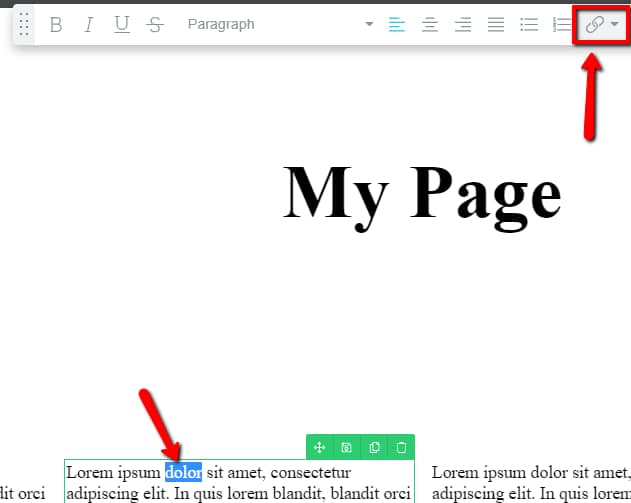
Task: Insert a bulleted list
Action: (529, 25)
